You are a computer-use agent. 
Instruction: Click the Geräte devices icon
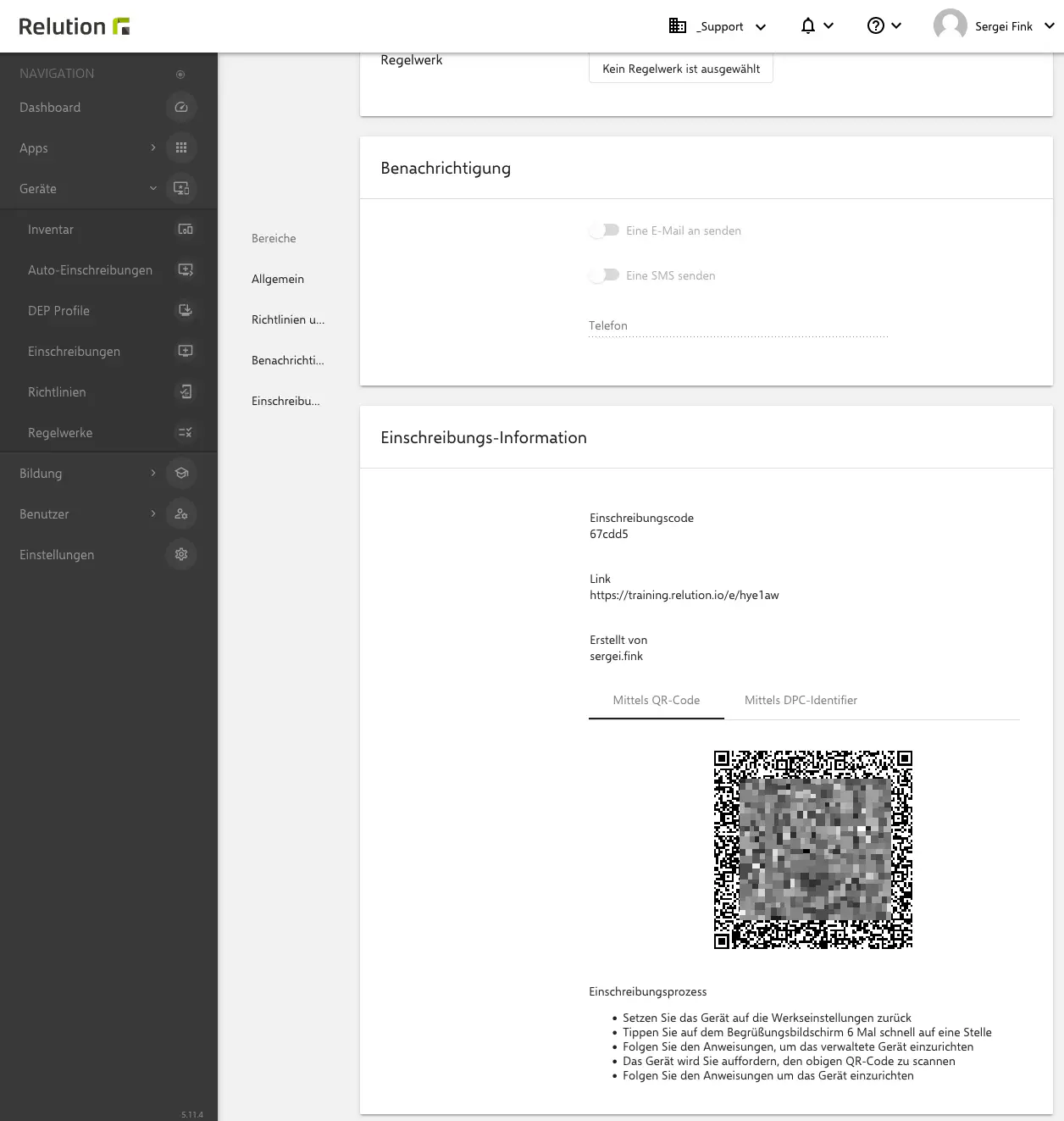pos(180,189)
